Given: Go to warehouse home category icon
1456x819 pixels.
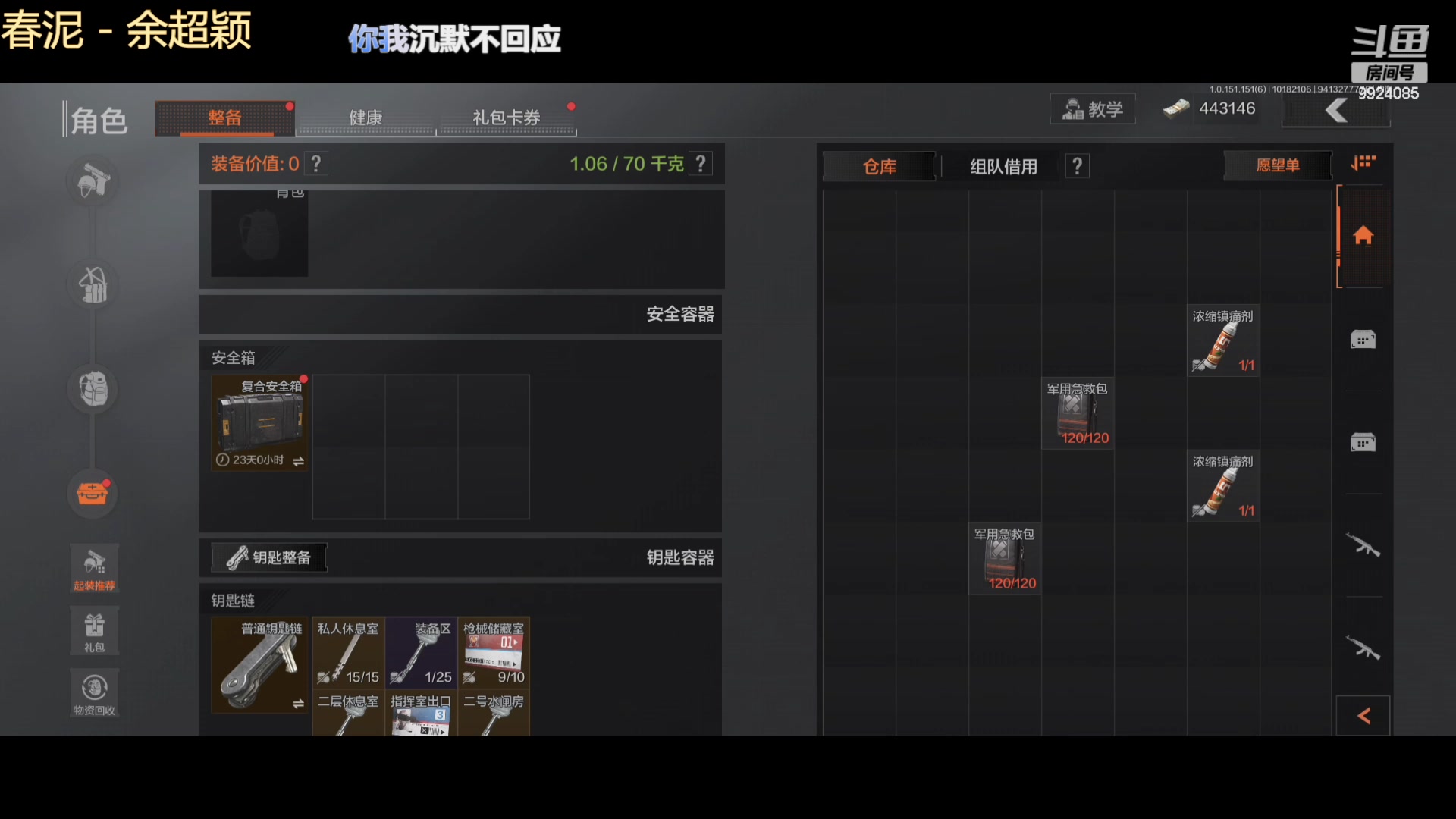Looking at the screenshot, I should 1363,236.
